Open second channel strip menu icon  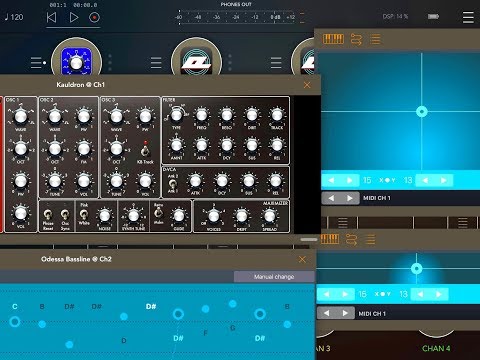point(156,63)
